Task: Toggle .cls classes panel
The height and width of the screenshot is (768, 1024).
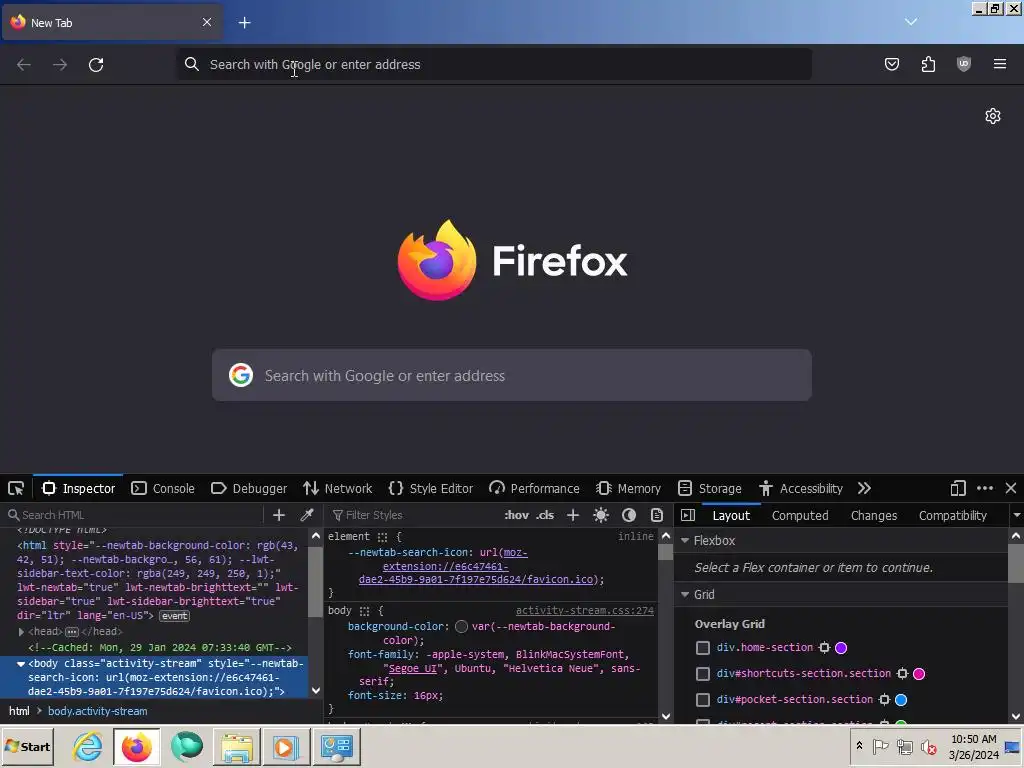Action: 545,515
